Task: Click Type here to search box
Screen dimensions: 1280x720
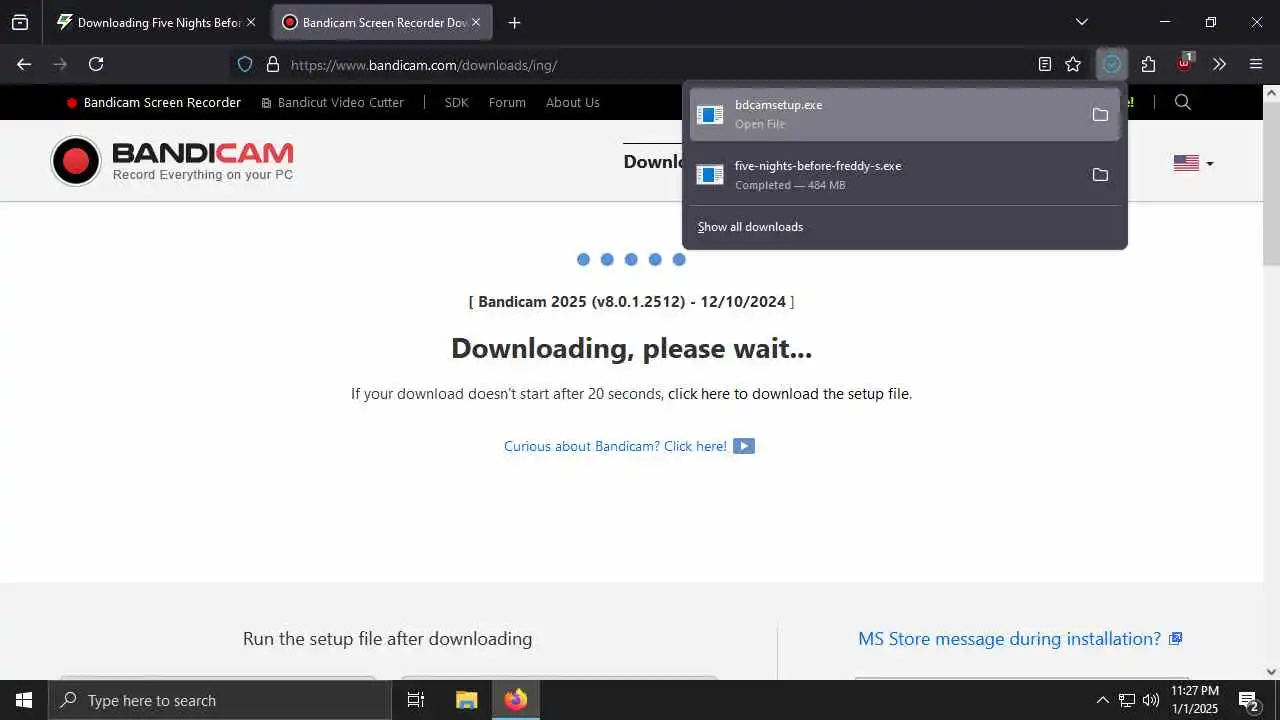Action: pyautogui.click(x=220, y=700)
